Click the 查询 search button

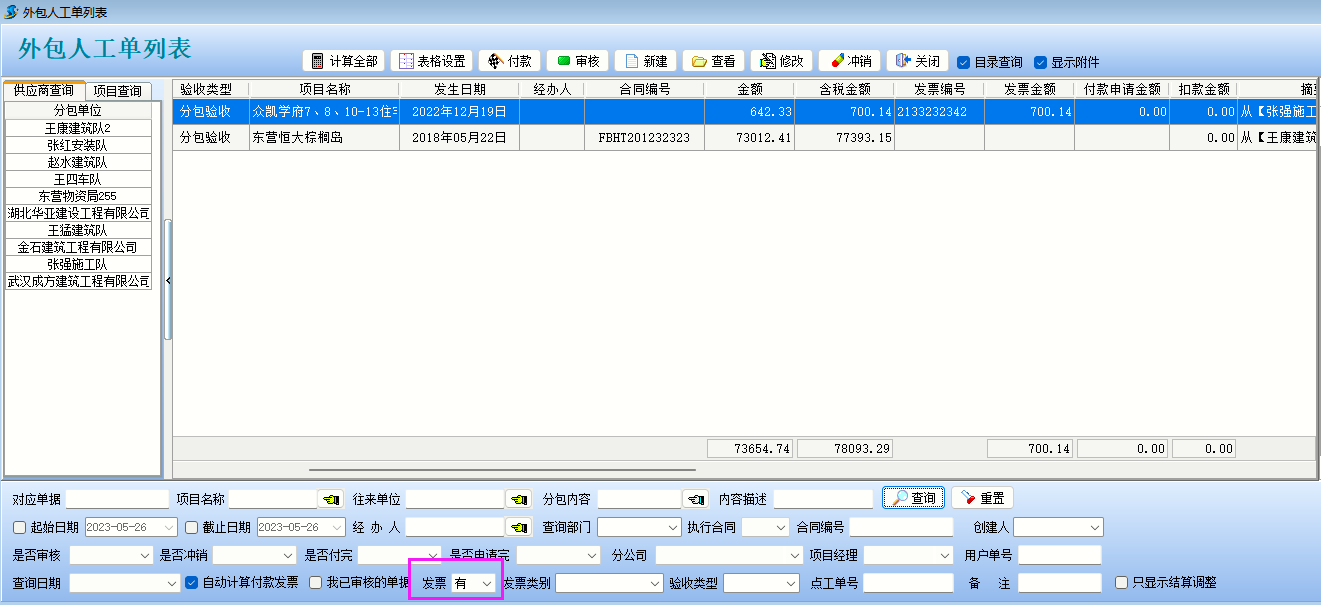913,498
